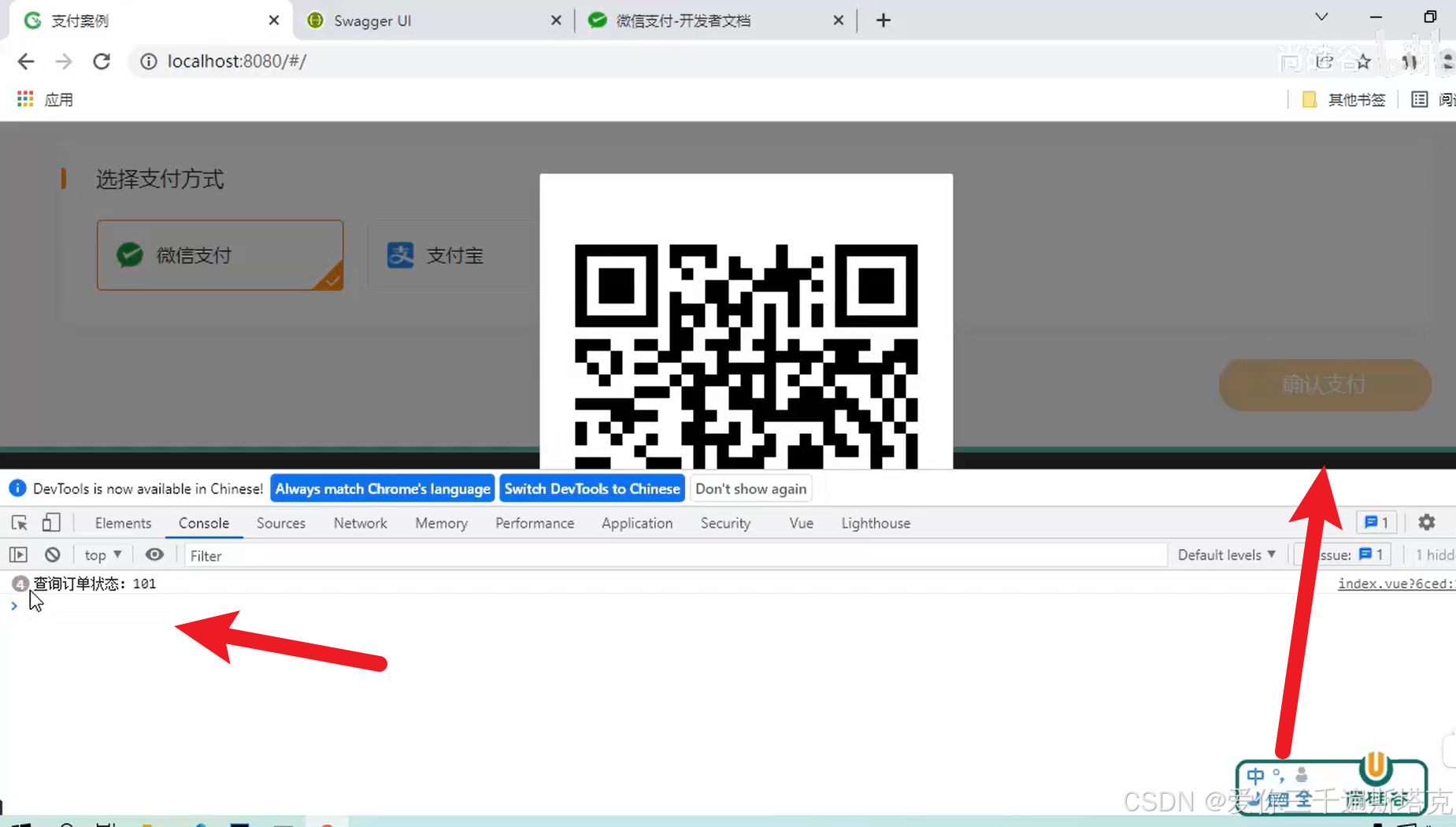Screen dimensions: 1456x827
Task: Click the payment QR code image
Action: tap(746, 356)
